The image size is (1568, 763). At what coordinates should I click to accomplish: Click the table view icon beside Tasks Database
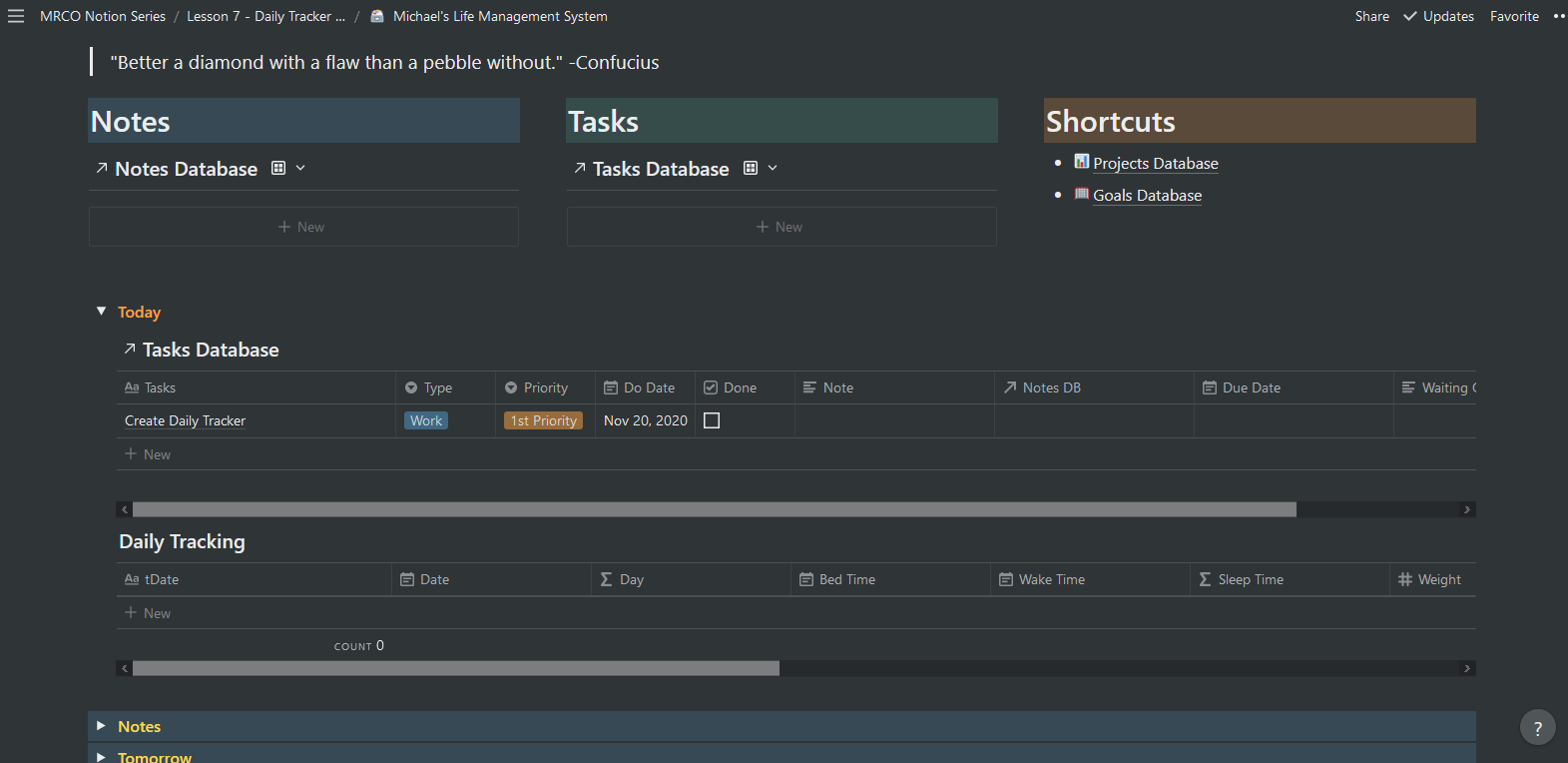[751, 169]
